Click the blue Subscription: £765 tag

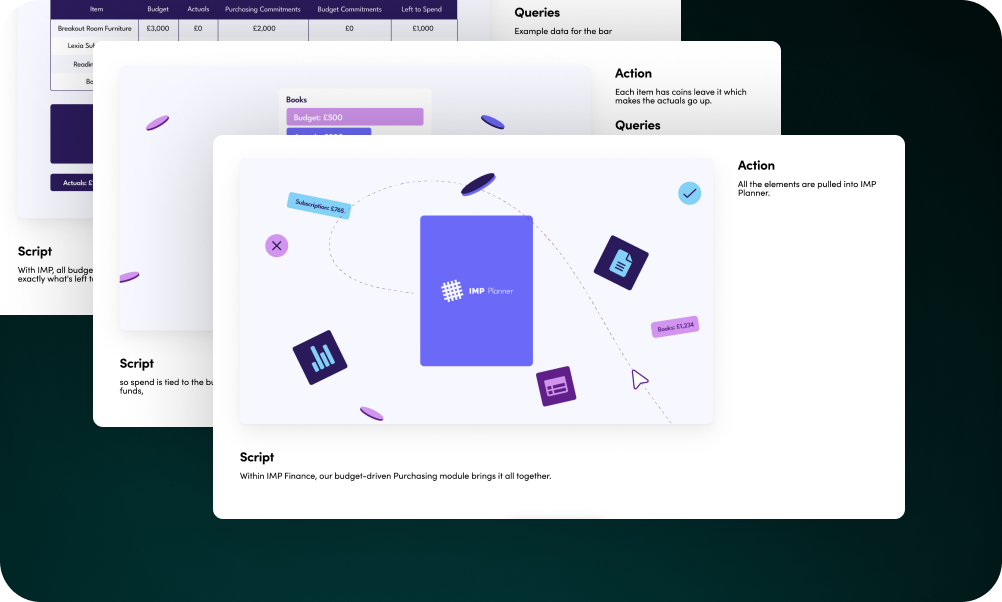point(319,205)
